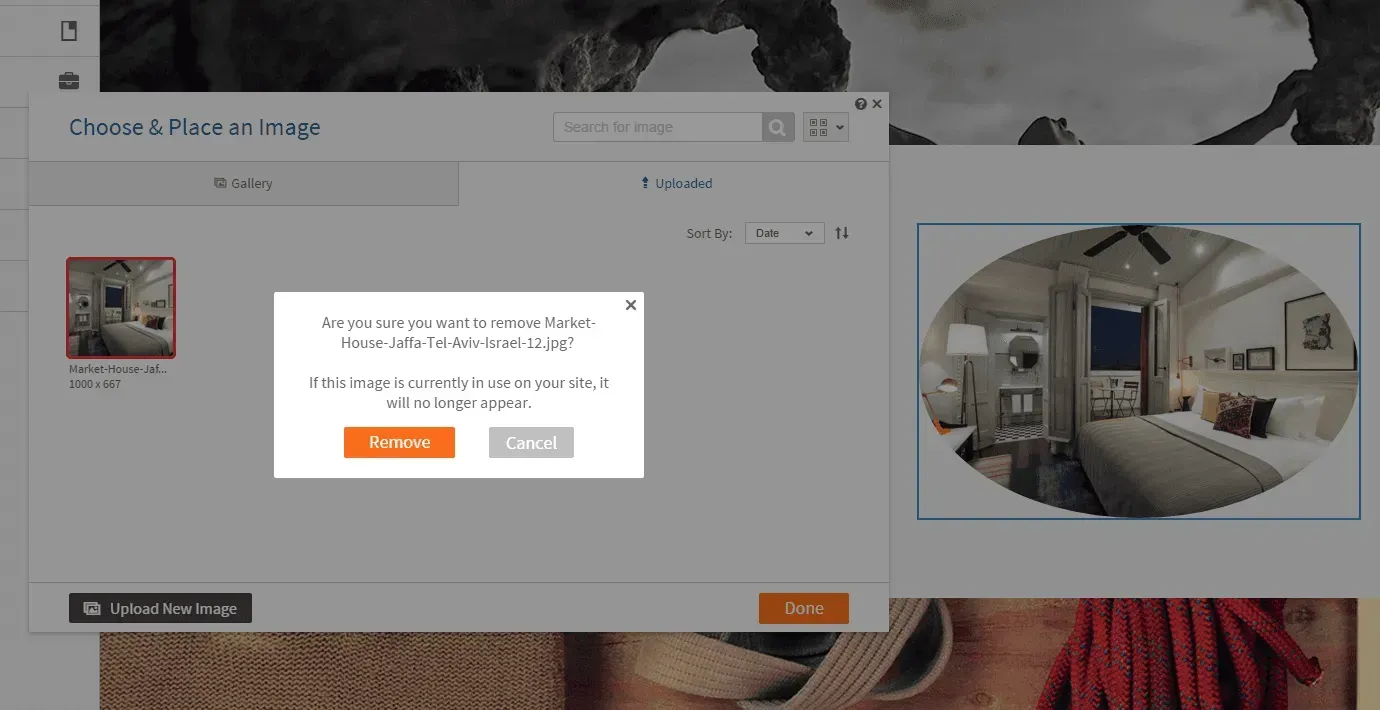Click the help question mark icon
This screenshot has width=1380, height=710.
pyautogui.click(x=861, y=104)
